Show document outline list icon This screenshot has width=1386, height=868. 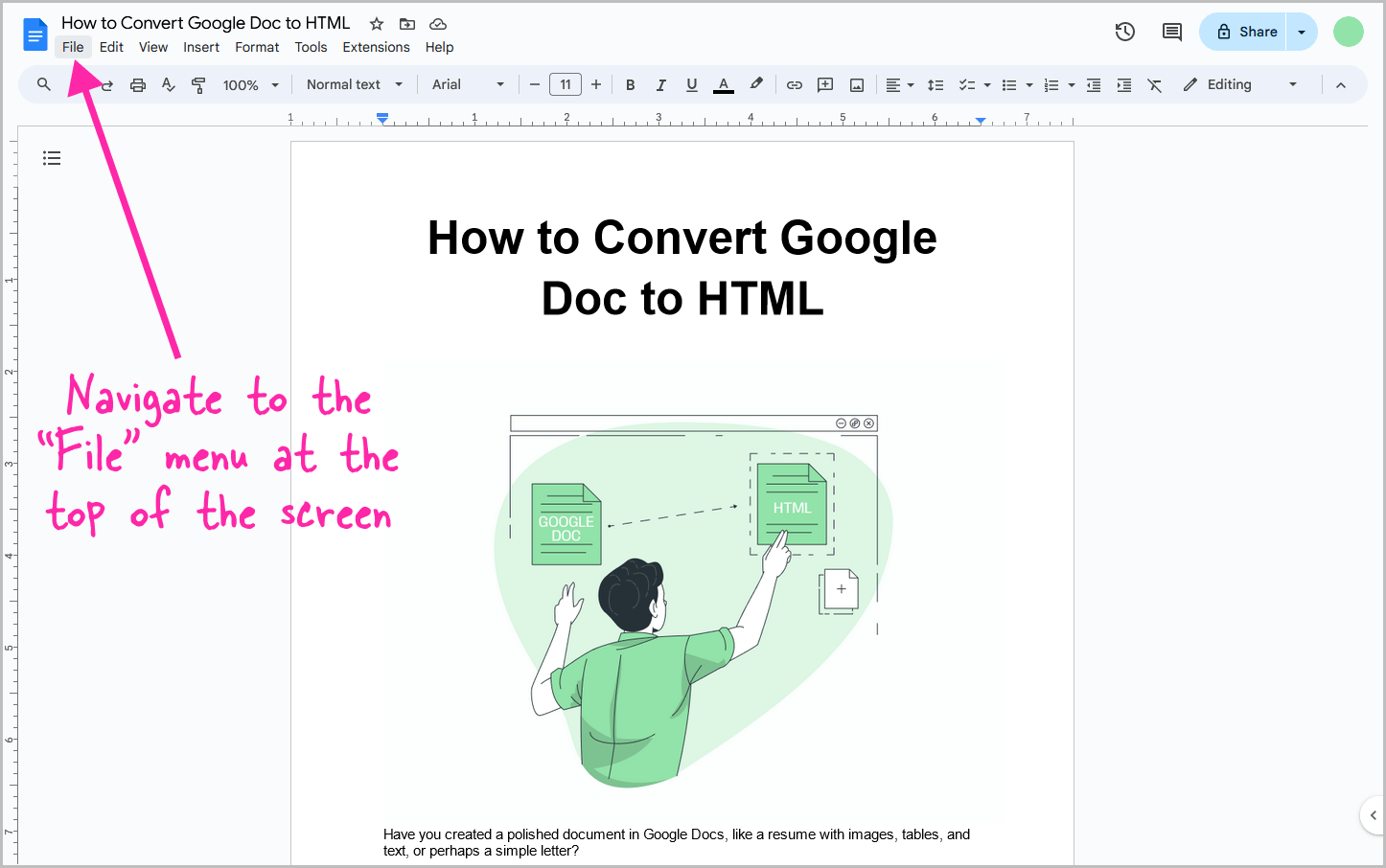point(52,158)
